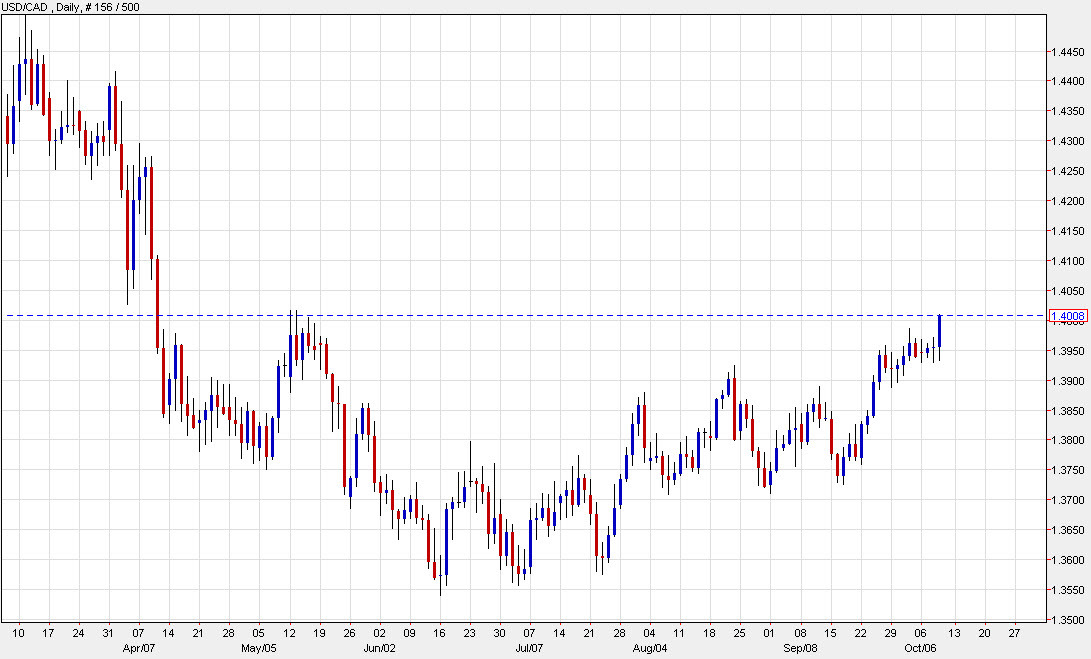This screenshot has width=1091, height=659.
Task: Select the highlighted 1.4008 price marker
Action: pos(1067,315)
